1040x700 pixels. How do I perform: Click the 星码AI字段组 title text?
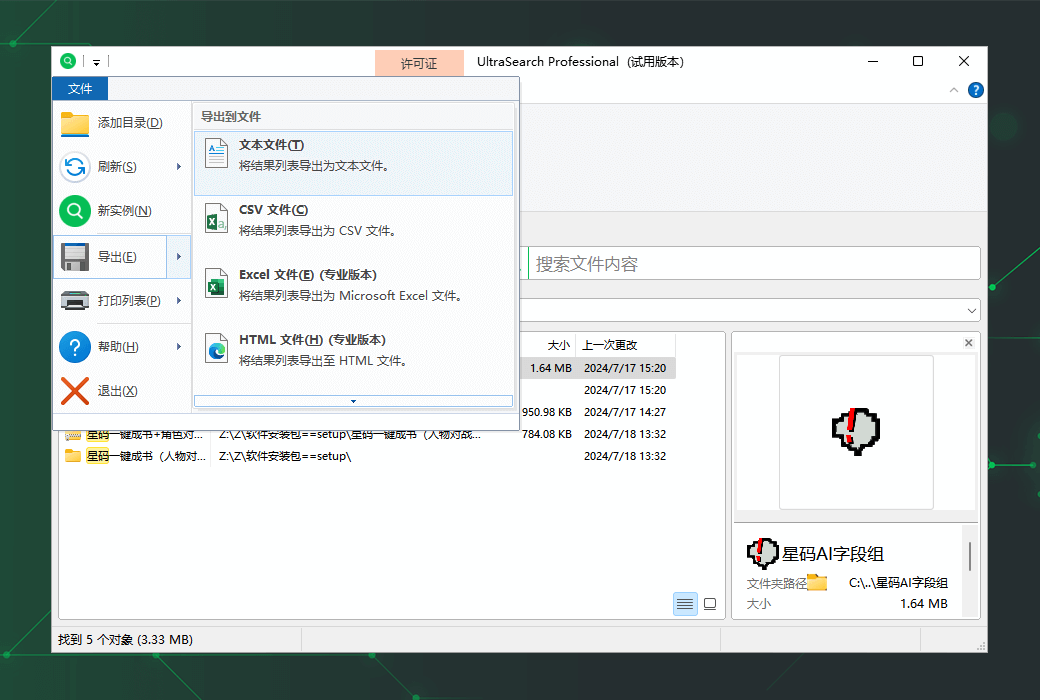833,554
